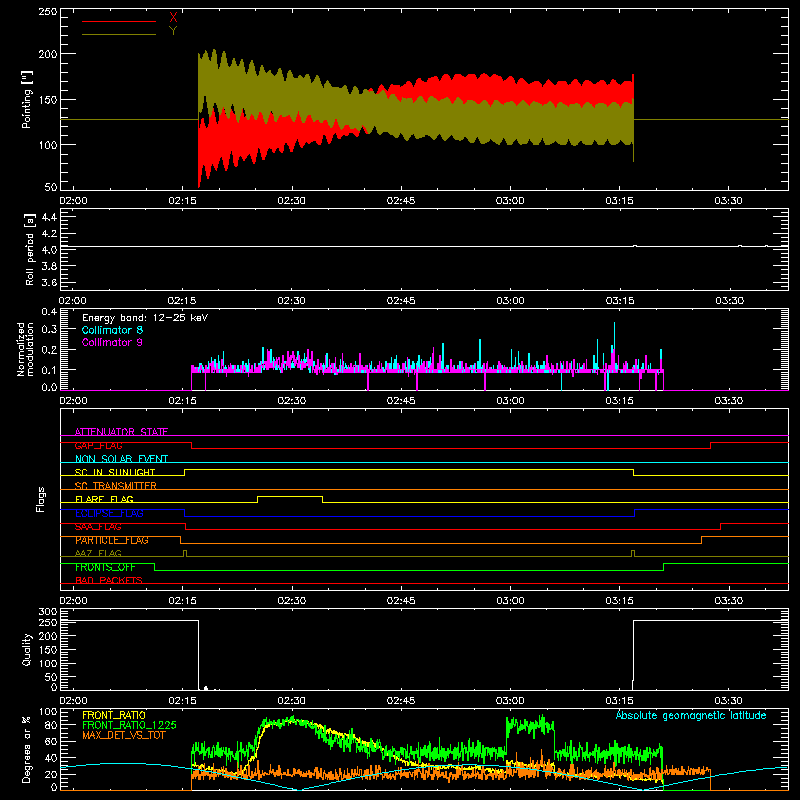800x800 pixels.
Task: Select the Collimator 9 legend label
Action: [x=112, y=342]
